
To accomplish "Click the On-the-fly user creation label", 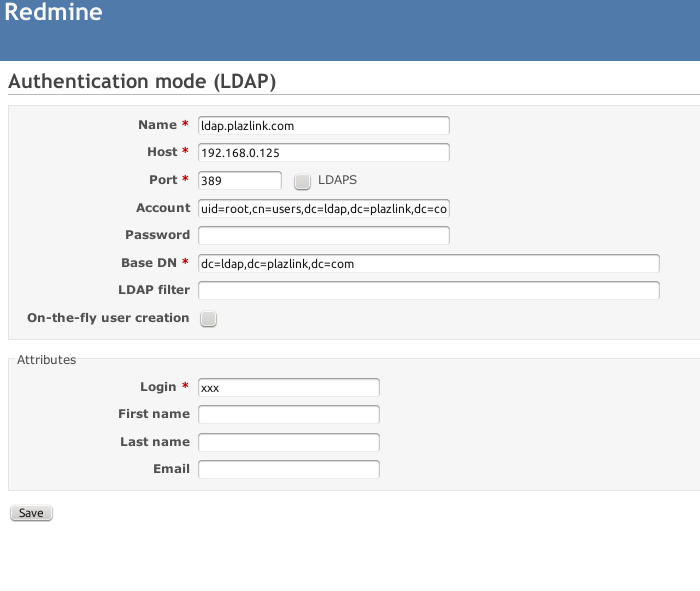I will pyautogui.click(x=108, y=318).
